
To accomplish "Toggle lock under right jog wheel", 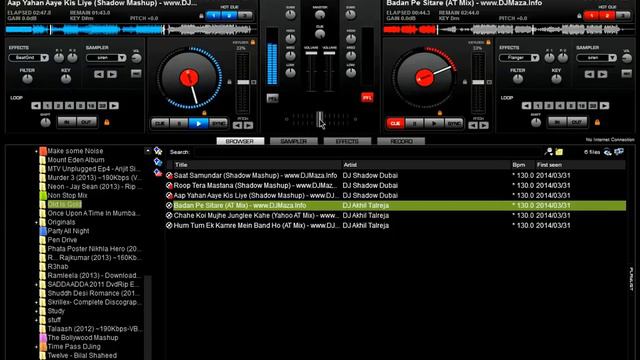I will click(x=440, y=113).
